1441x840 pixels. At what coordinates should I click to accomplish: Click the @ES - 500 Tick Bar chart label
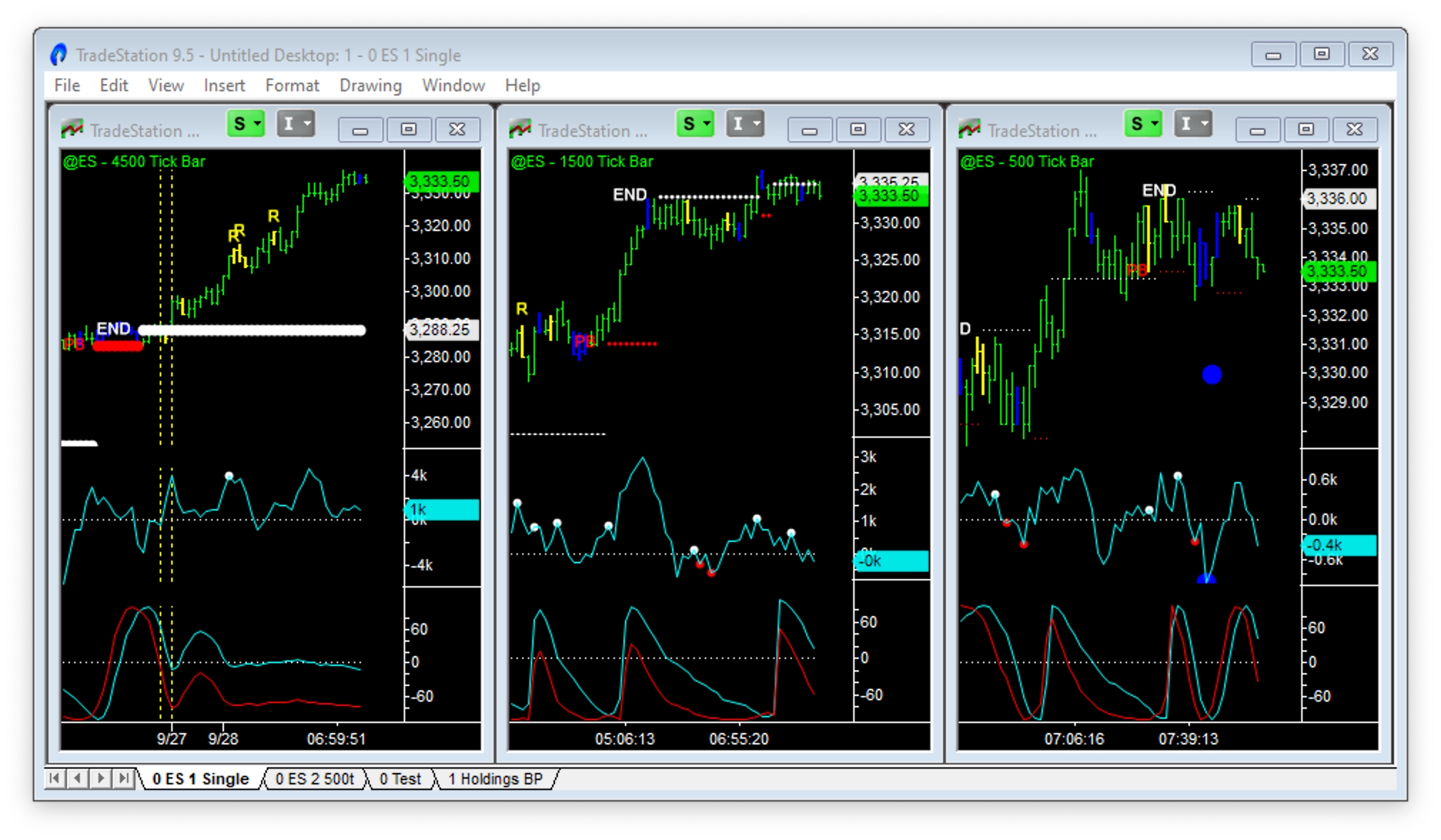point(1027,161)
